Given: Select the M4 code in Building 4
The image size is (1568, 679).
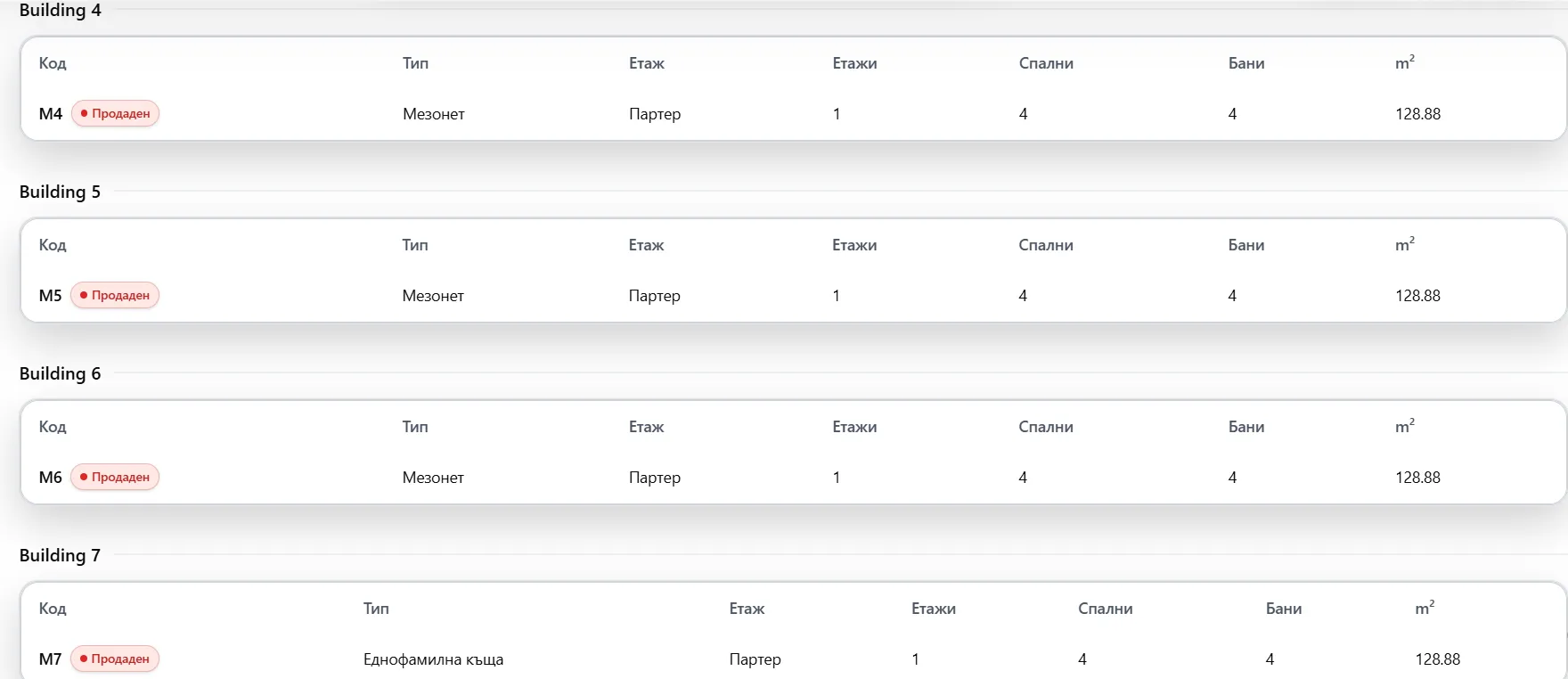Looking at the screenshot, I should (51, 113).
